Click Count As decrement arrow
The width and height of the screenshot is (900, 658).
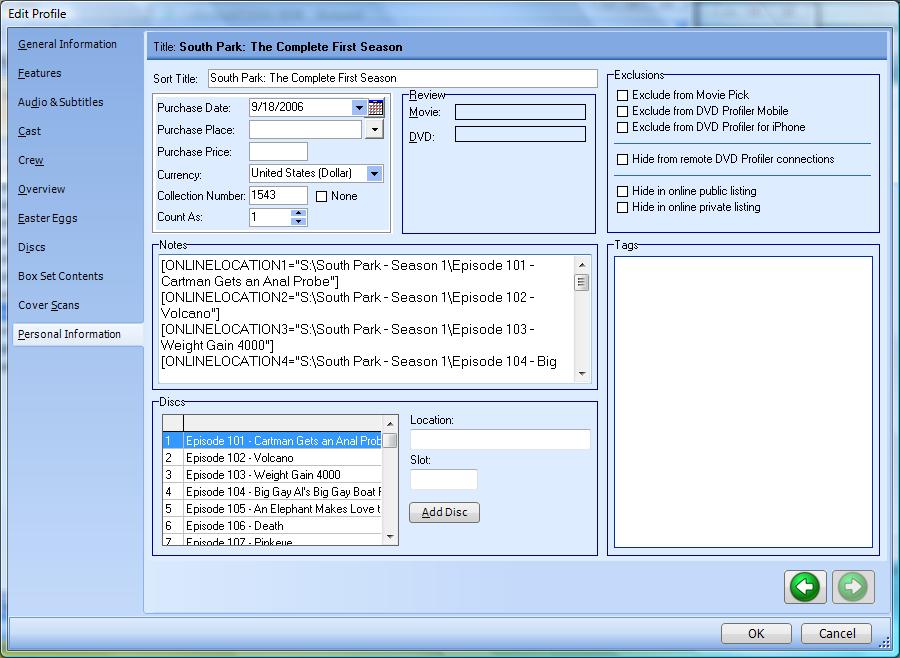point(298,221)
